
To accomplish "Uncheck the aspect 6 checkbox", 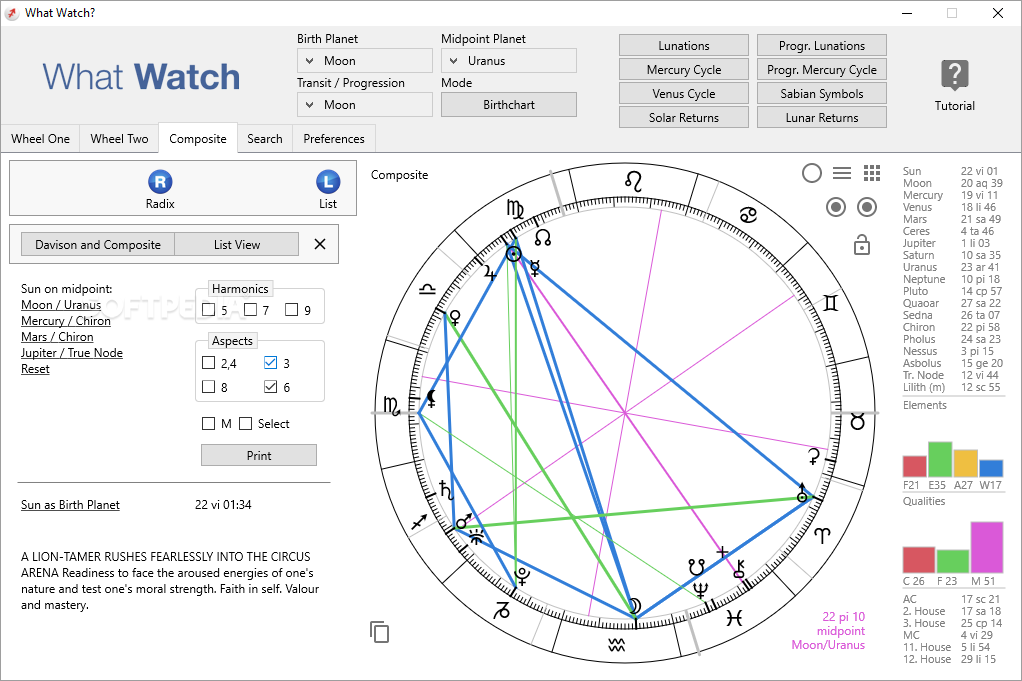I will pos(270,387).
